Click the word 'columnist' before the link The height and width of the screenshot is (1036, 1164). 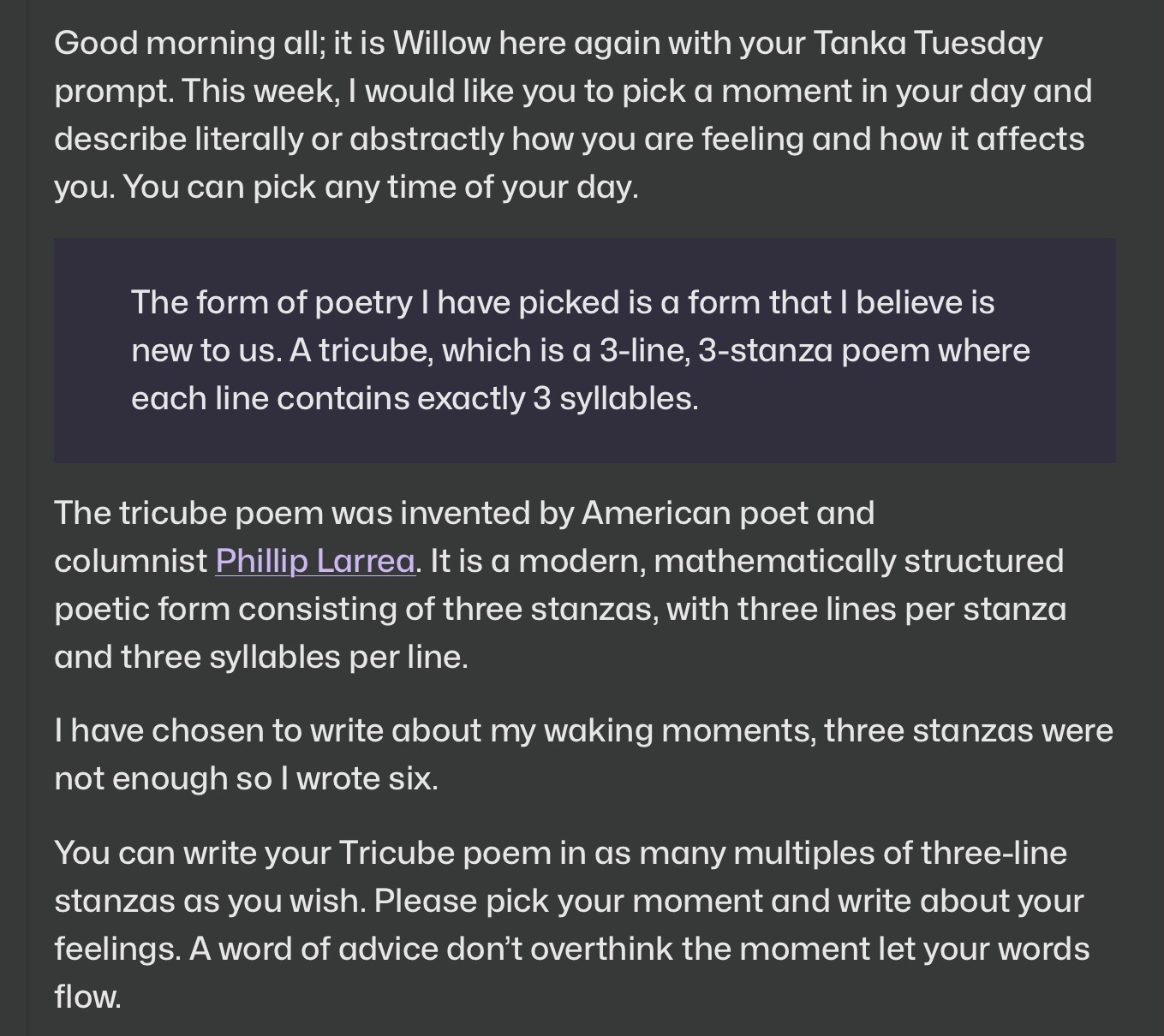131,562
